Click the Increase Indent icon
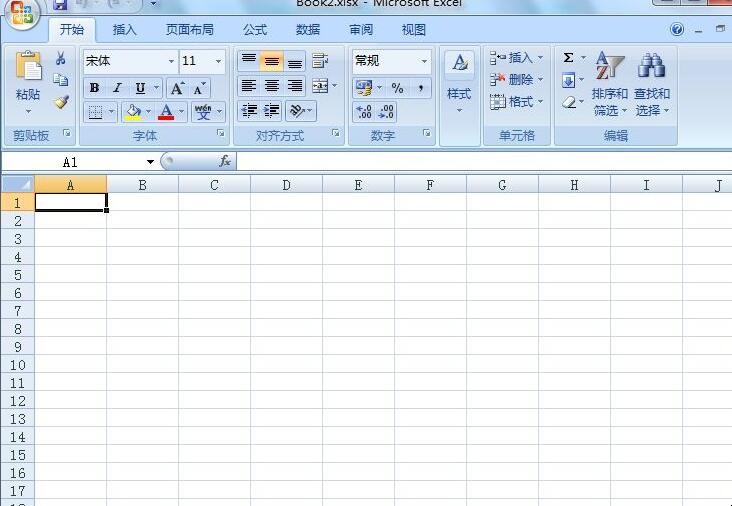This screenshot has height=506, width=732. (272, 111)
